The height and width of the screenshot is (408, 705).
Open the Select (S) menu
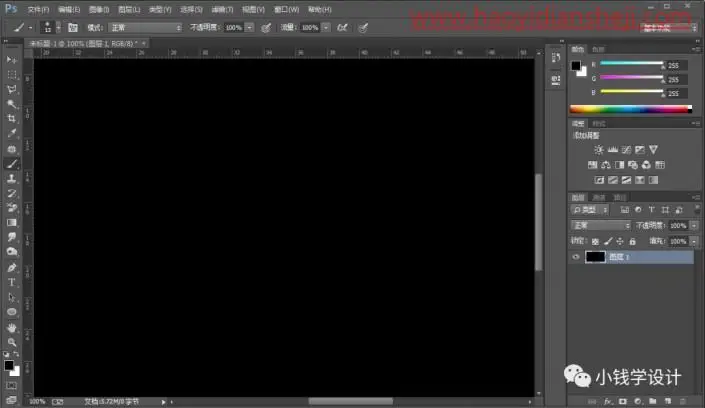pyautogui.click(x=191, y=9)
